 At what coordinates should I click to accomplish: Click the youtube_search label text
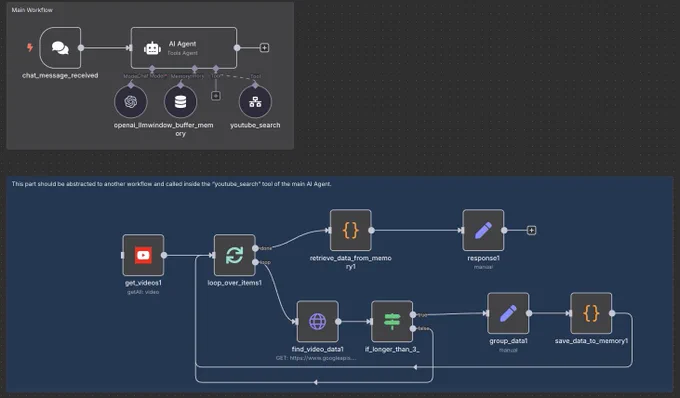point(255,125)
